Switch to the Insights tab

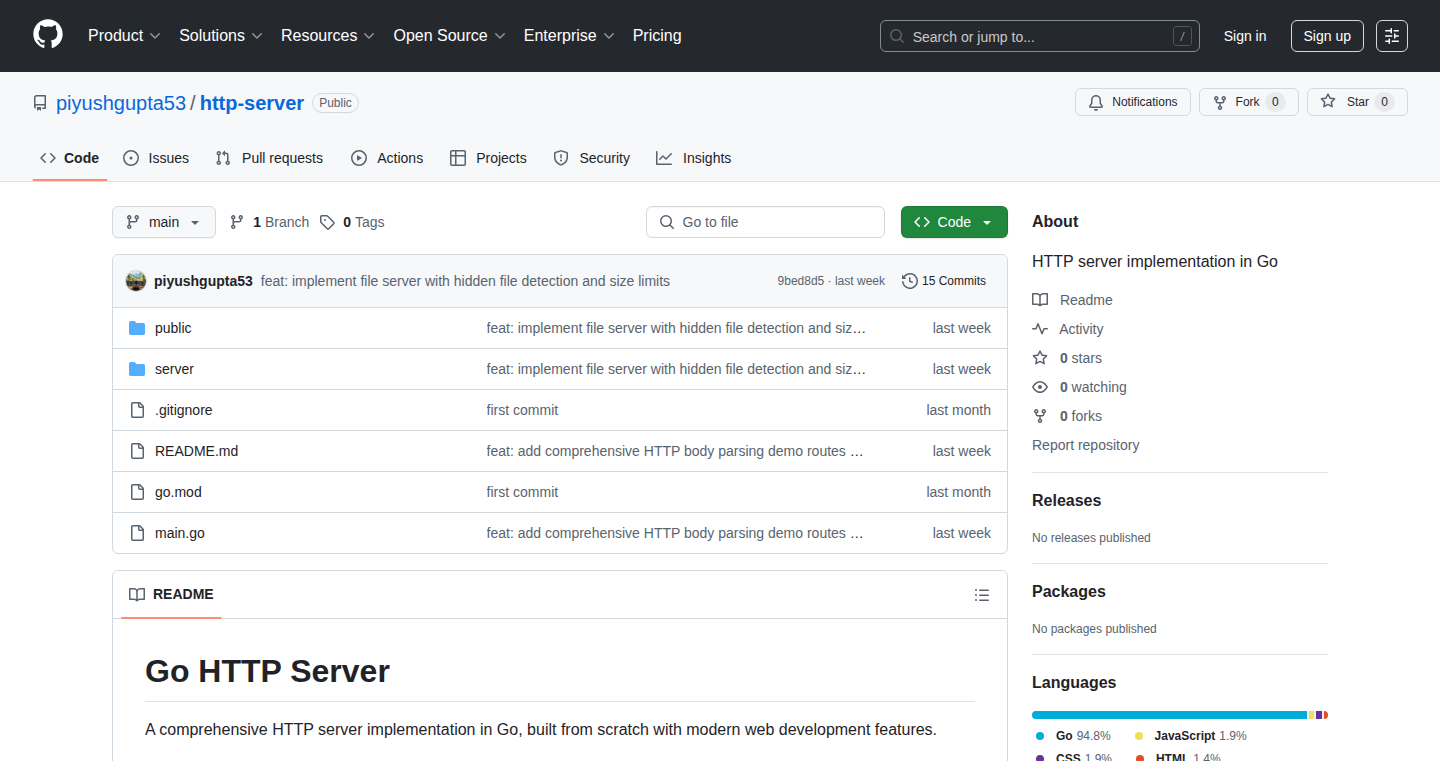(694, 158)
